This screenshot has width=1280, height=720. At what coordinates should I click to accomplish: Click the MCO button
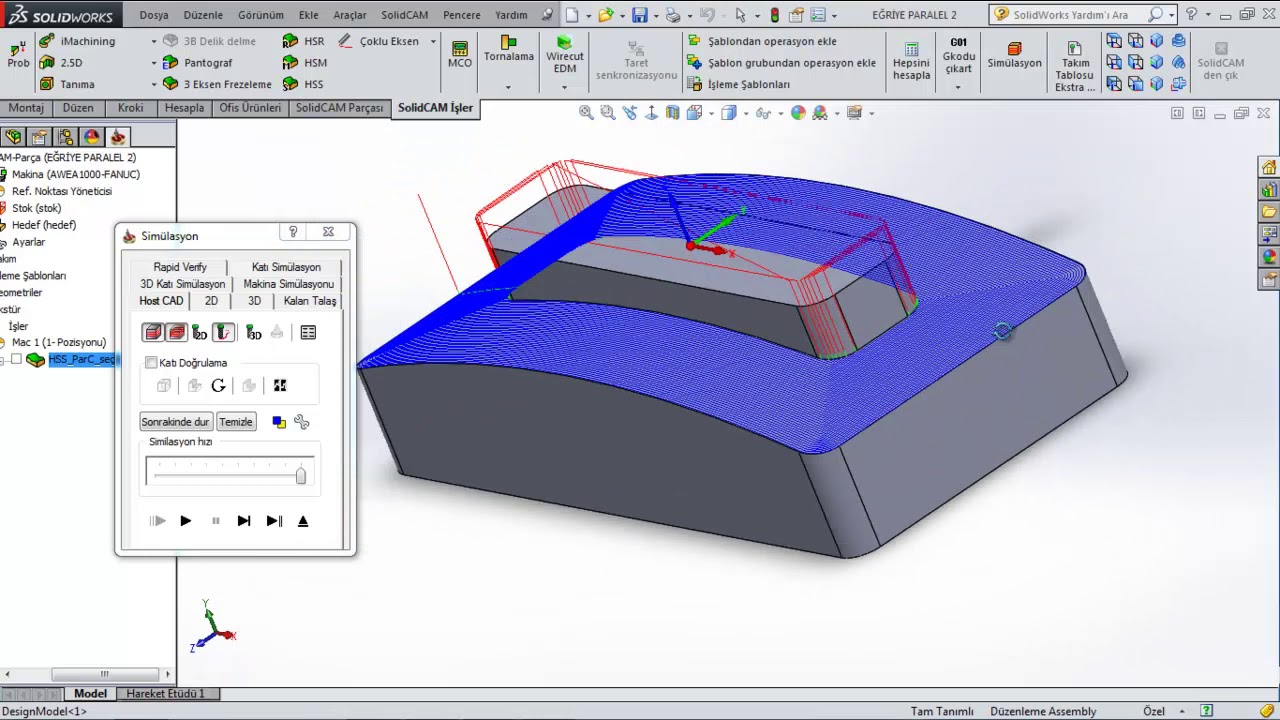(x=460, y=55)
